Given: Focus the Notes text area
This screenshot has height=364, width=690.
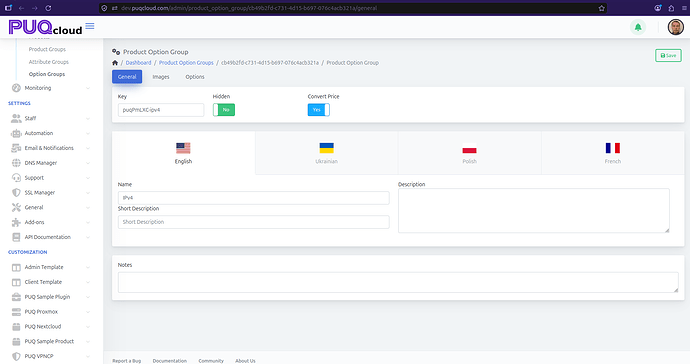Looking at the screenshot, I should [398, 283].
